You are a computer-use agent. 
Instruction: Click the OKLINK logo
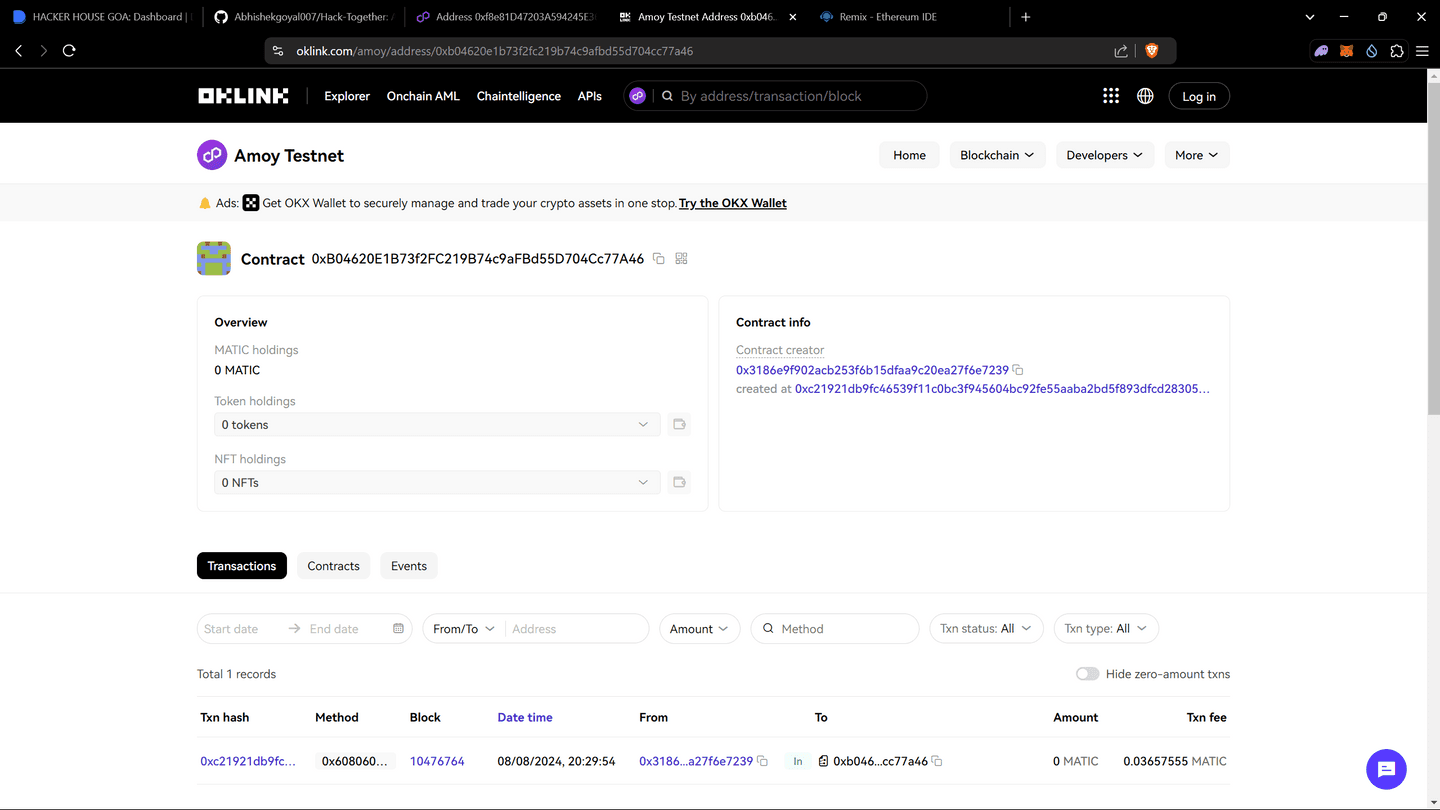[x=243, y=96]
